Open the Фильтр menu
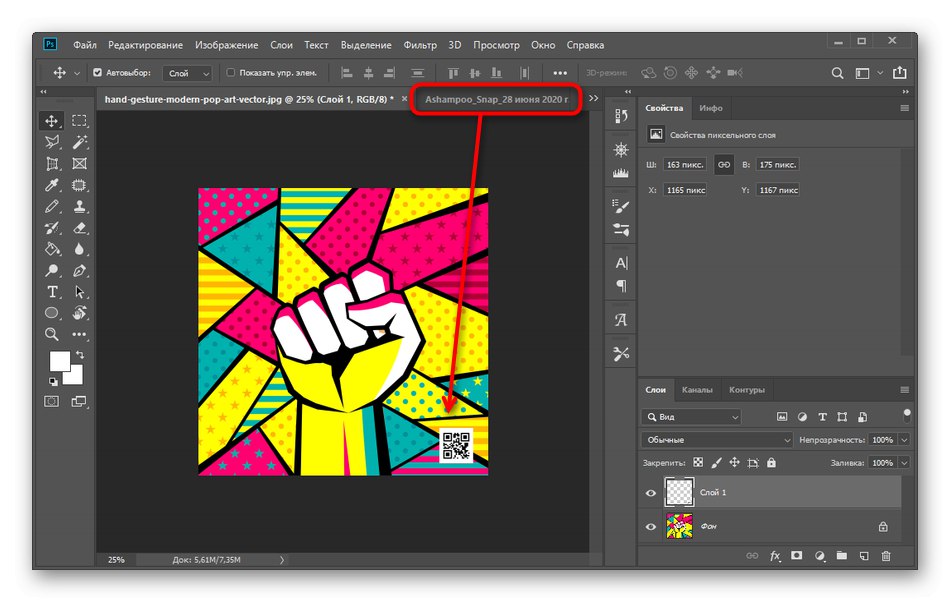This screenshot has height=602, width=950. tap(421, 44)
